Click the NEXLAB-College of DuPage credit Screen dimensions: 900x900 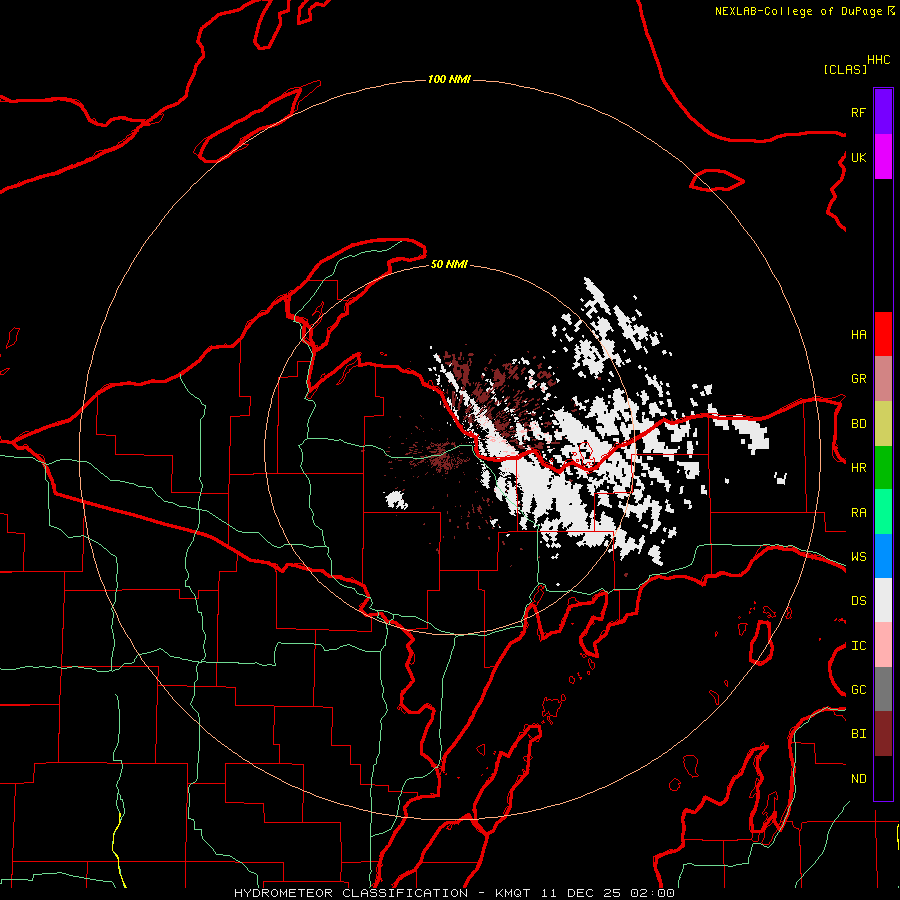798,11
